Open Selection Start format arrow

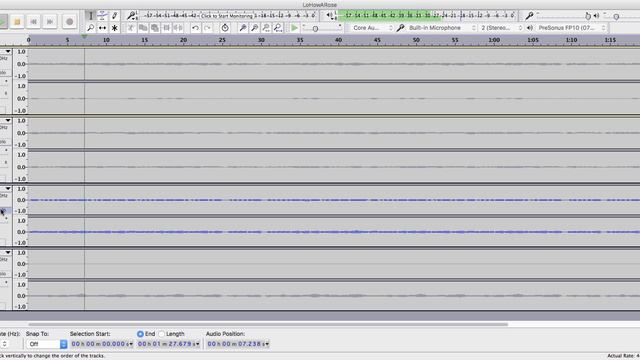[131, 344]
